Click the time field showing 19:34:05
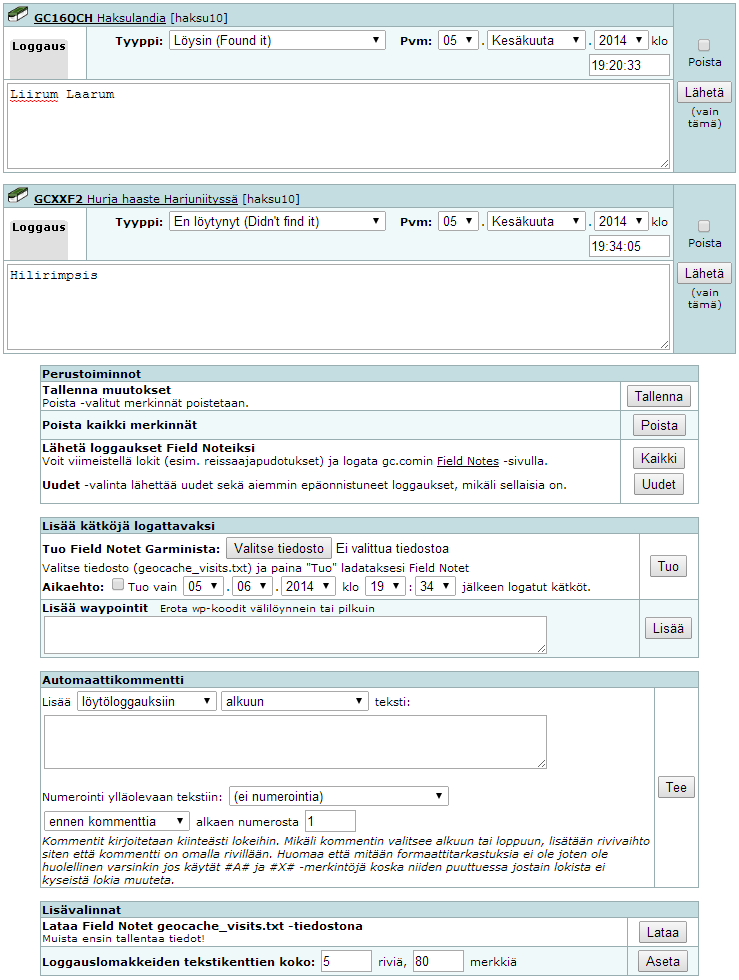This screenshot has width=739, height=980. click(629, 246)
